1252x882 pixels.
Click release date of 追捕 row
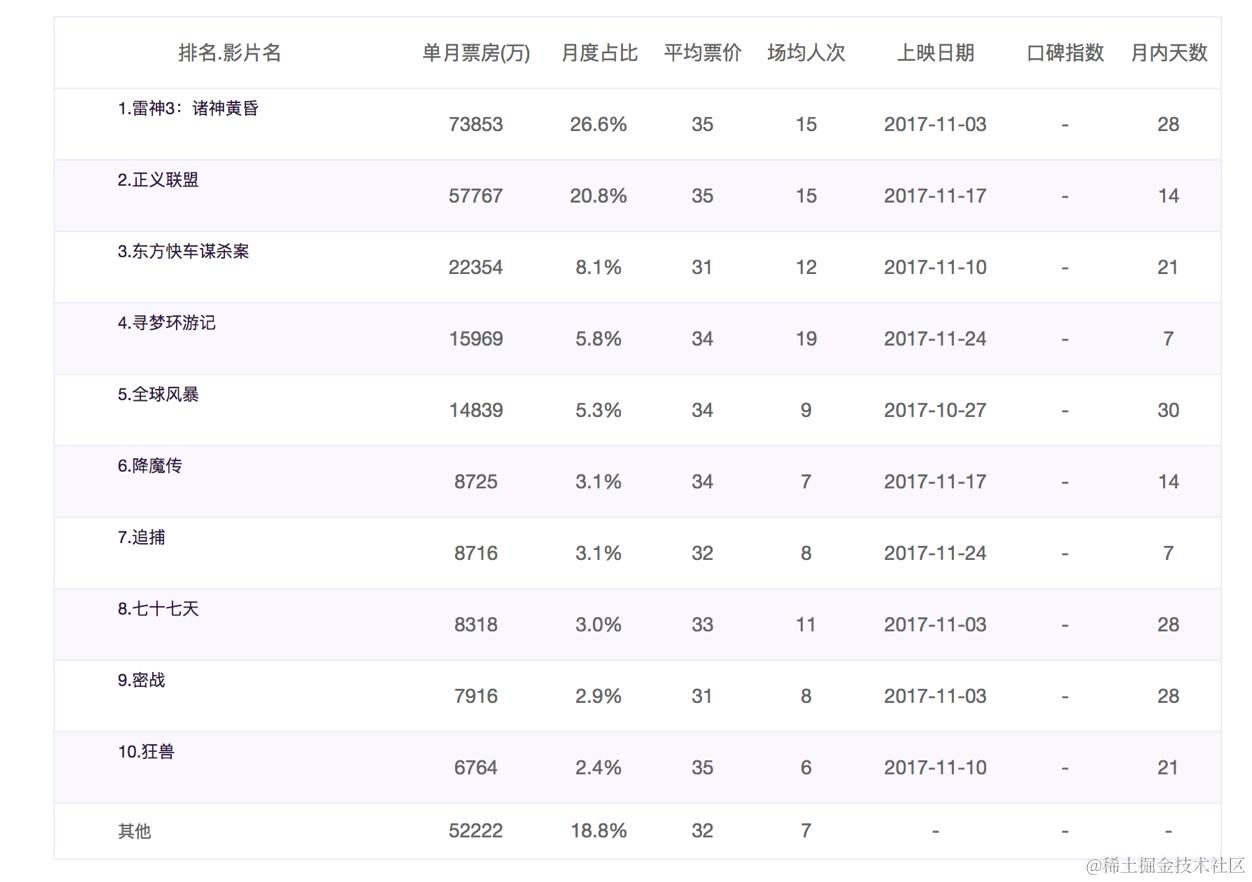click(935, 553)
